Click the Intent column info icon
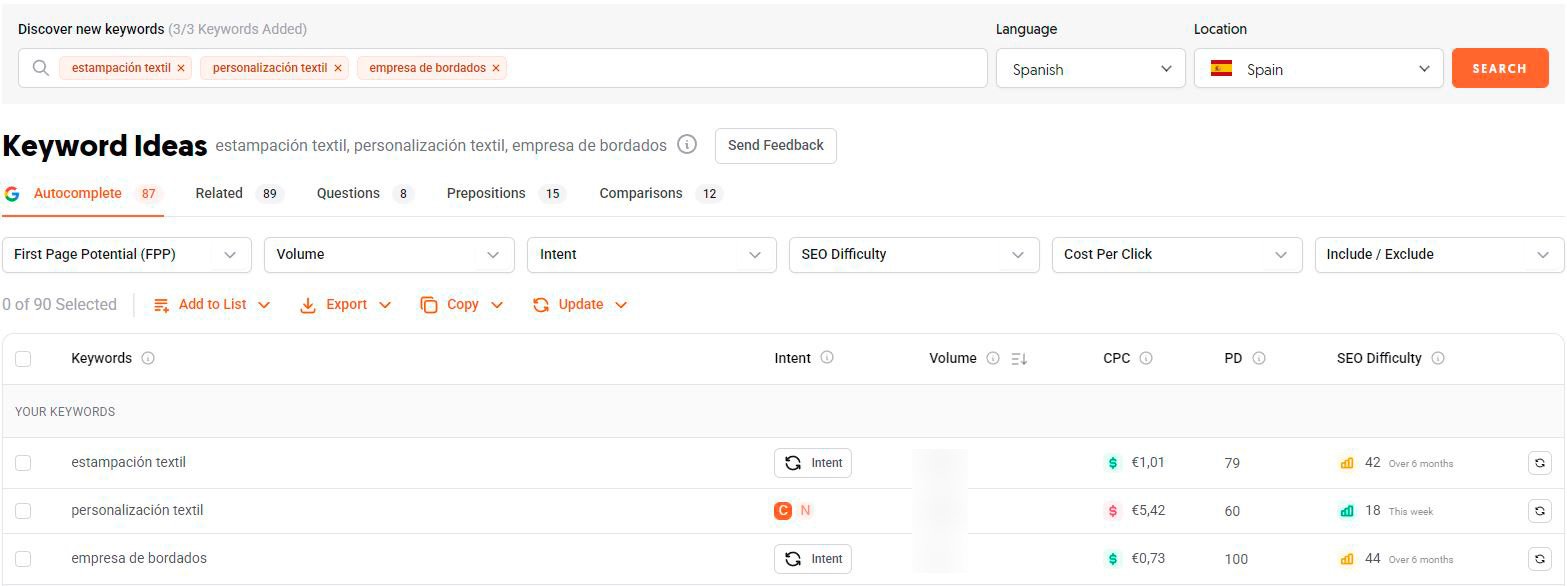Image resolution: width=1567 pixels, height=586 pixels. click(827, 358)
